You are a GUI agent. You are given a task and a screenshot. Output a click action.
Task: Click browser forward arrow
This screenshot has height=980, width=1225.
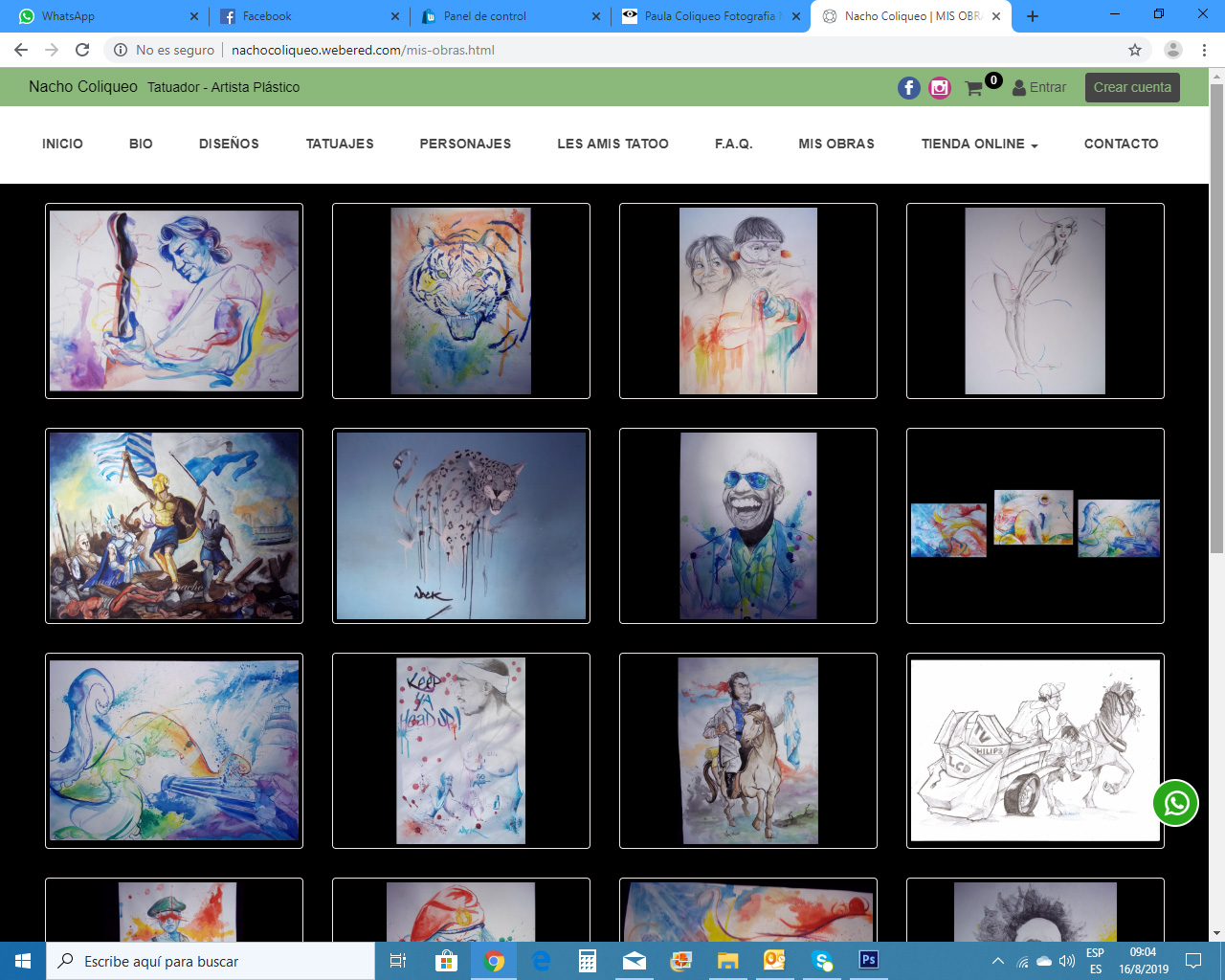tap(52, 50)
